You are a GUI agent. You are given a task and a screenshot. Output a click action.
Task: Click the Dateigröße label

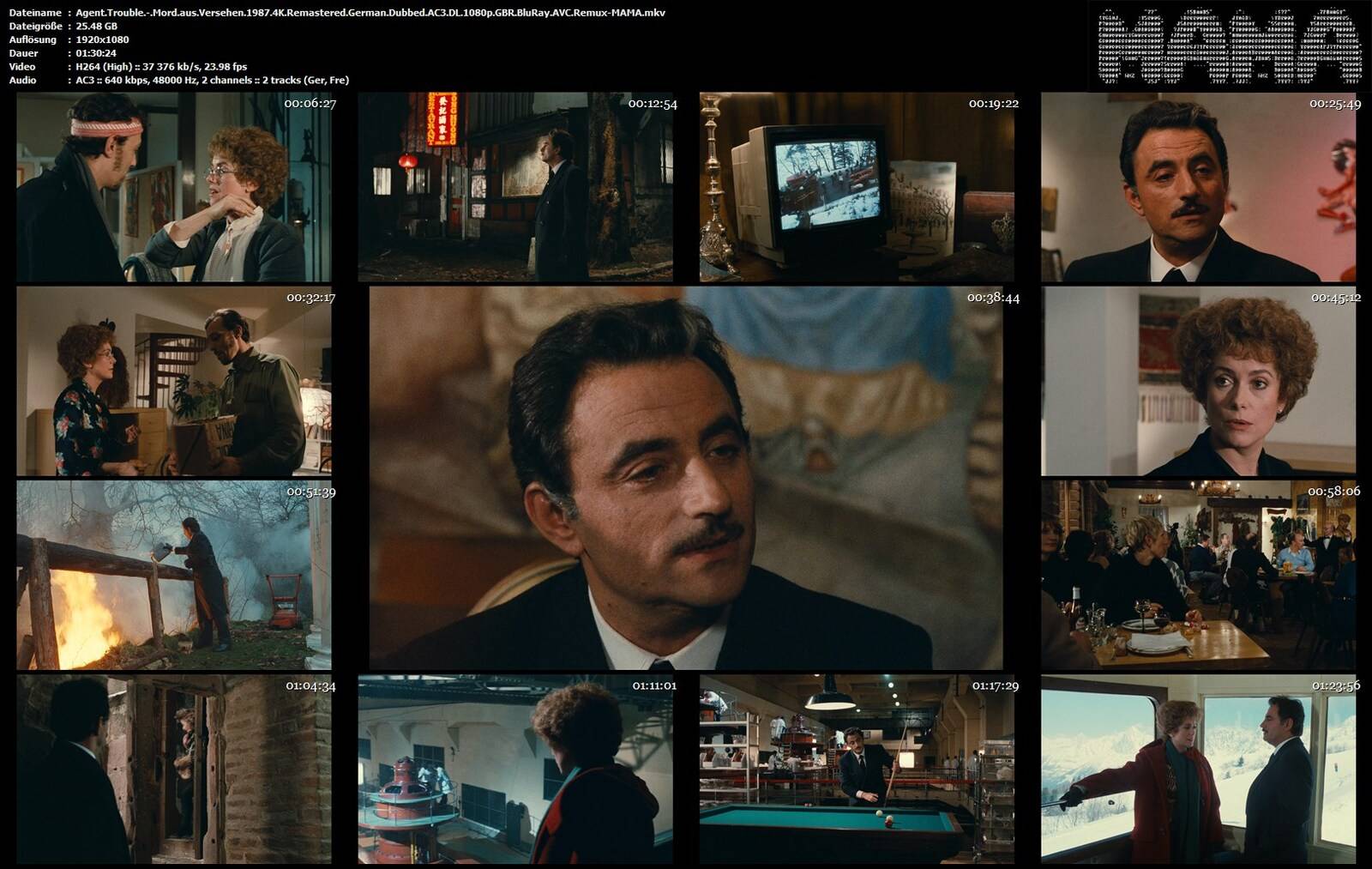(35, 27)
